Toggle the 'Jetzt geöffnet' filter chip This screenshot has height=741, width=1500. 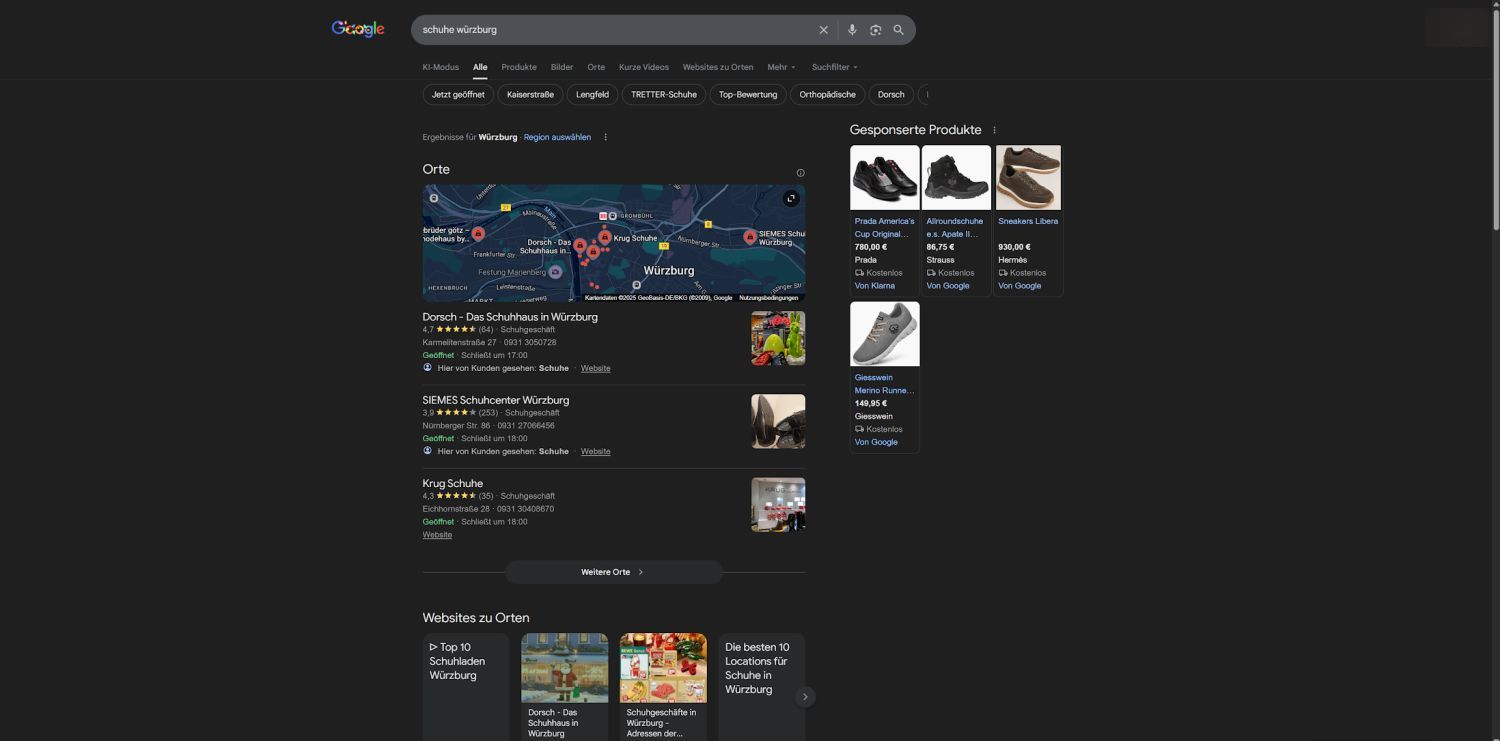[458, 95]
